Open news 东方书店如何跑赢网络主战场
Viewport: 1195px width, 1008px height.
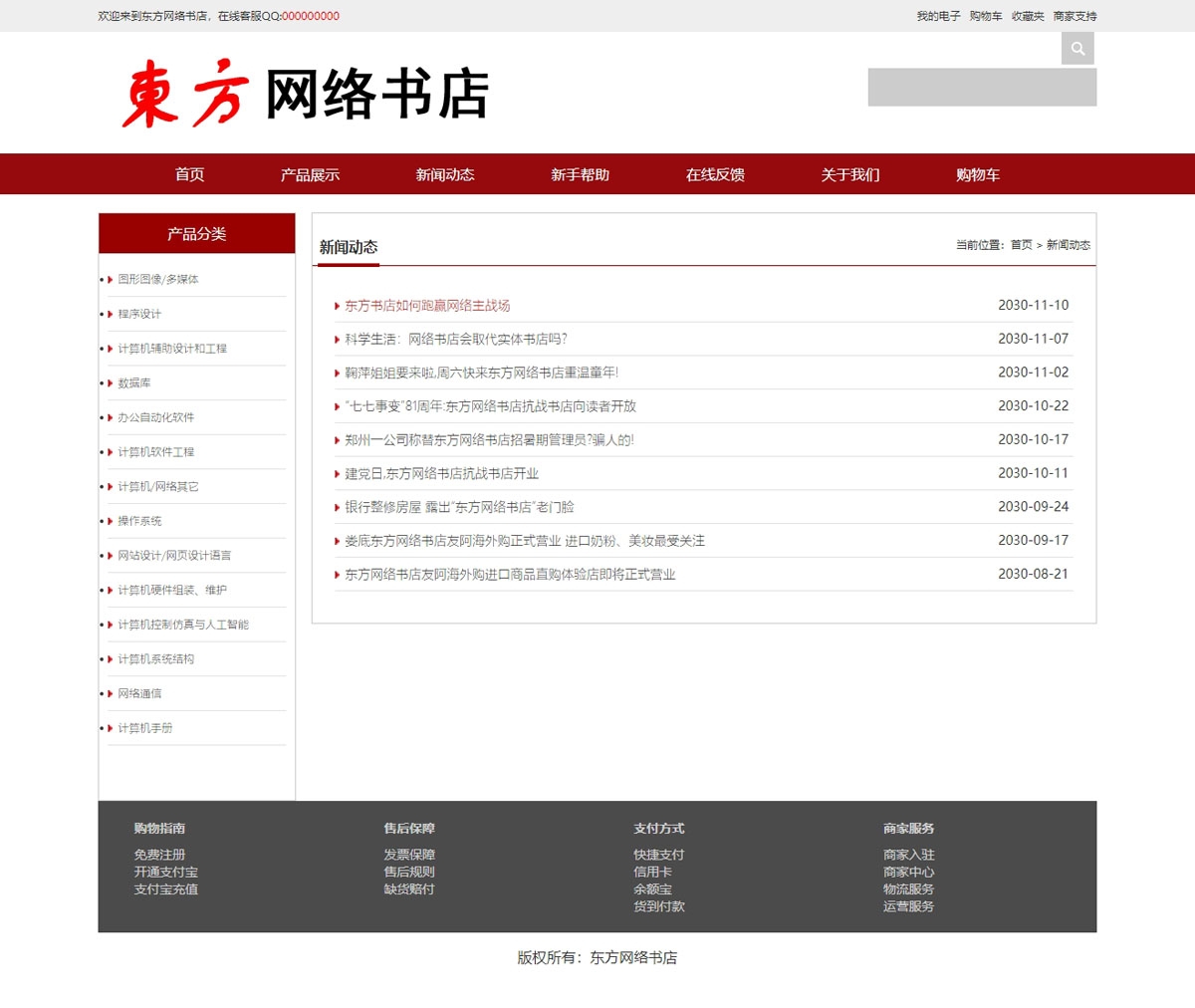click(427, 306)
